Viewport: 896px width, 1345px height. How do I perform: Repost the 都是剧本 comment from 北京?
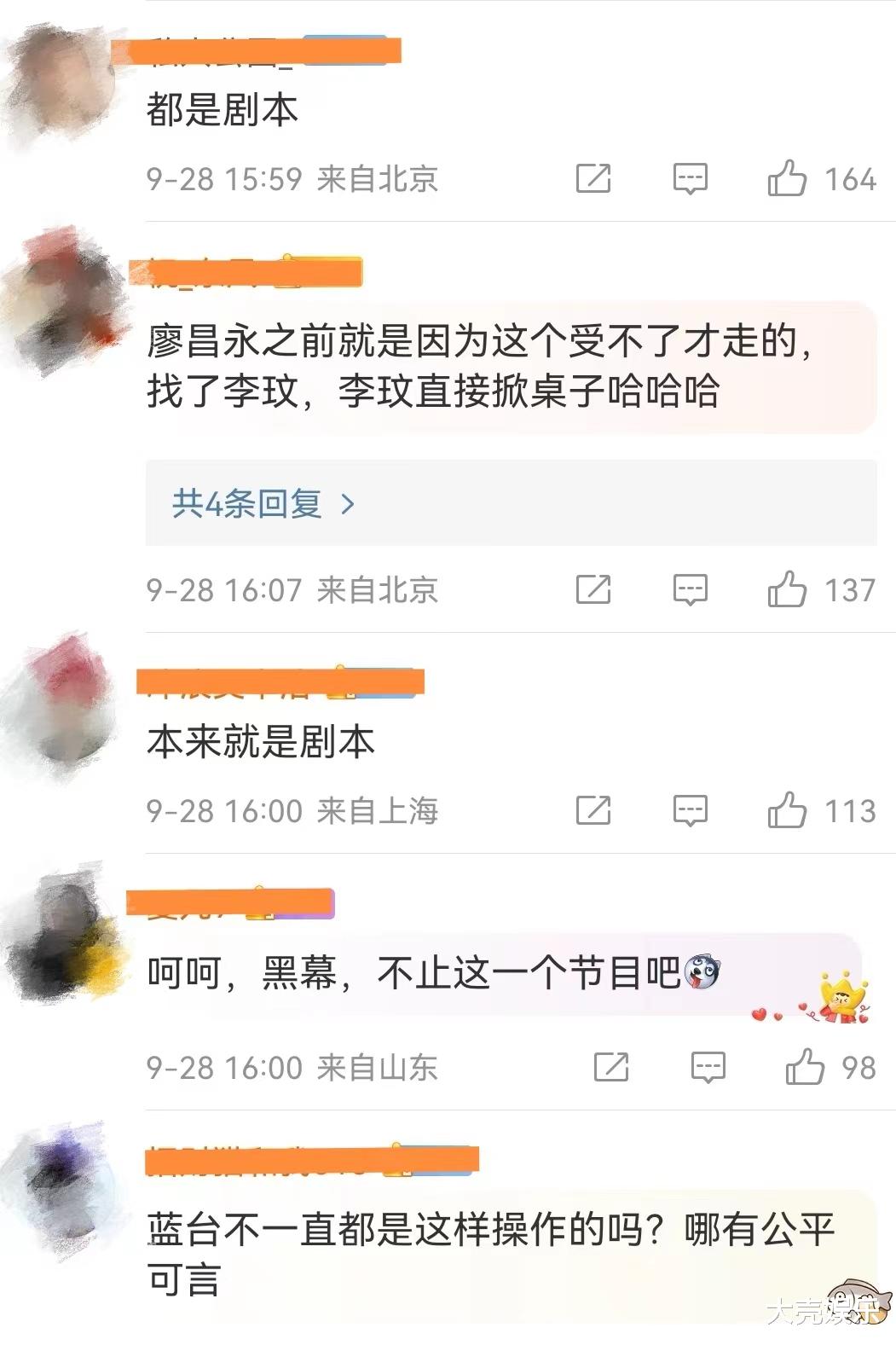593,179
